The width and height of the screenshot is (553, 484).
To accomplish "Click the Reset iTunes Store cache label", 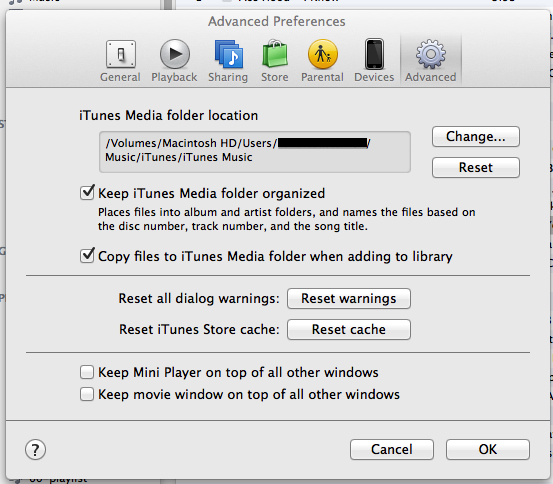I will pos(199,329).
